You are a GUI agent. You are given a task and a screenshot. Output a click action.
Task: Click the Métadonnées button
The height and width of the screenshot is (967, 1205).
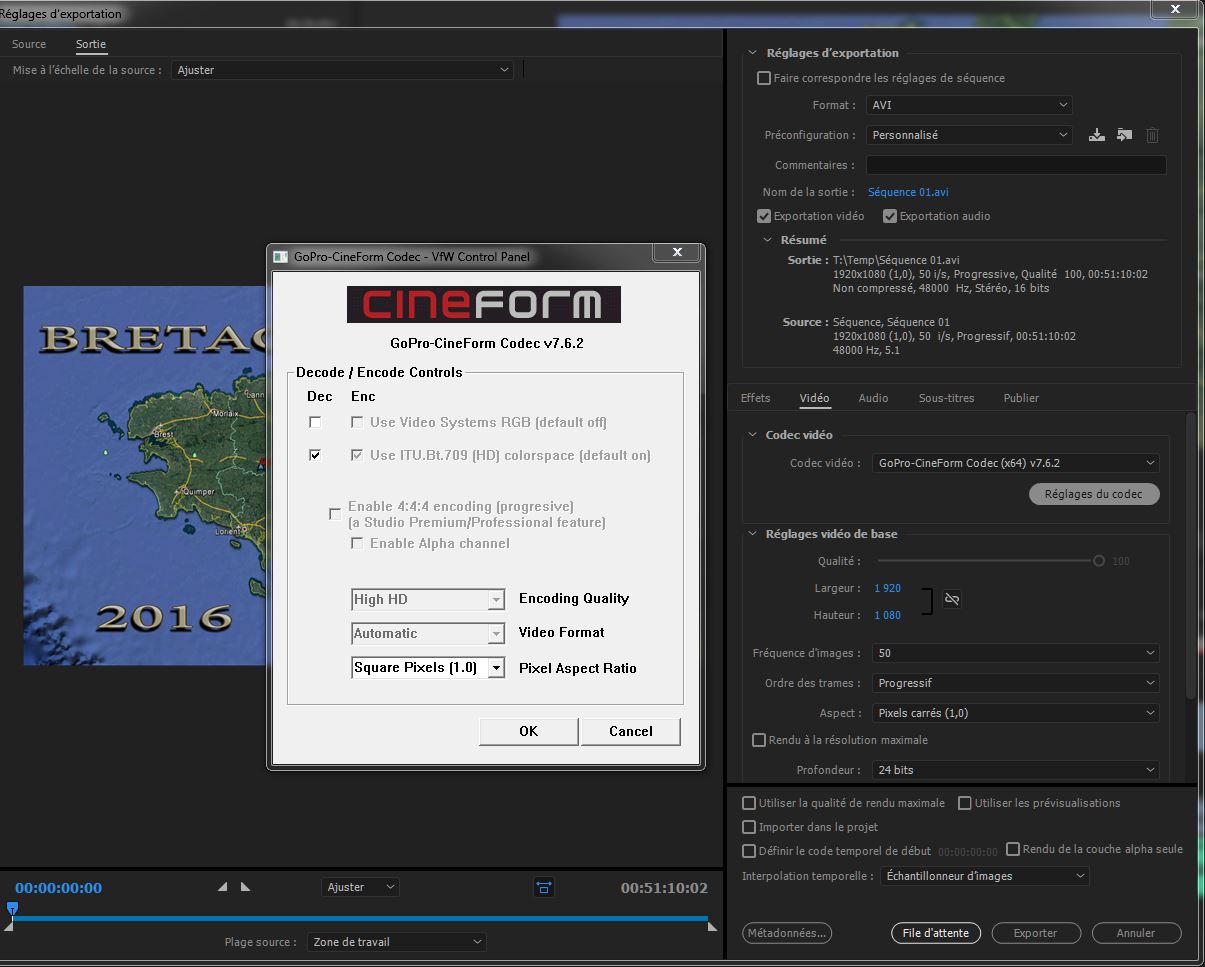(787, 933)
